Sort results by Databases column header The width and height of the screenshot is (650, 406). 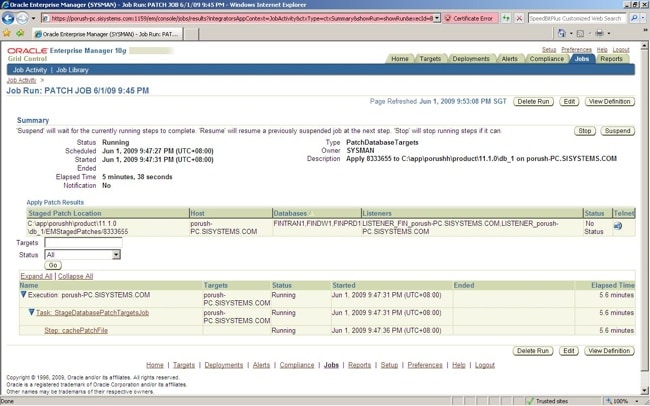coord(290,213)
